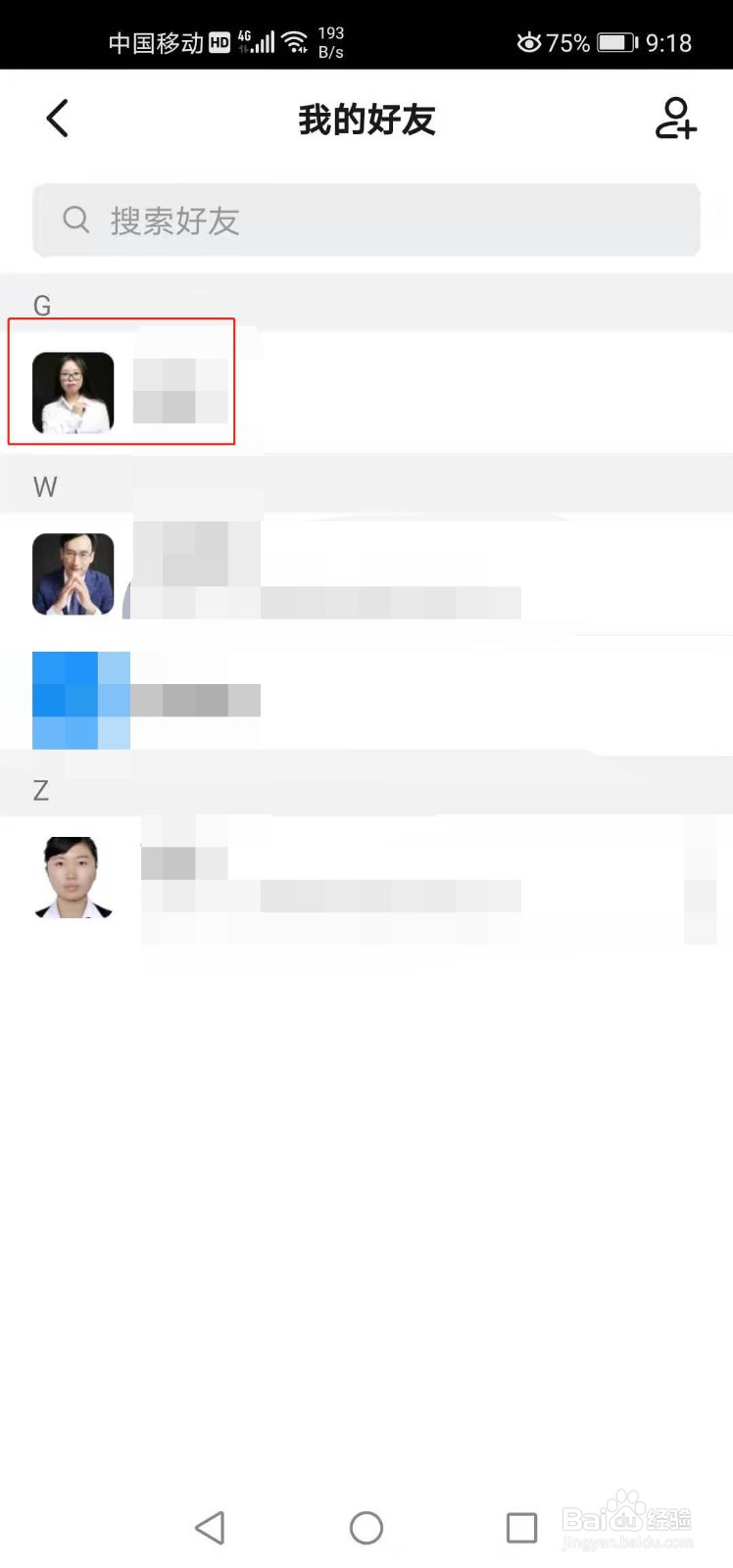Viewport: 733px width, 1568px height.
Task: Open the add friend icon
Action: pyautogui.click(x=675, y=119)
